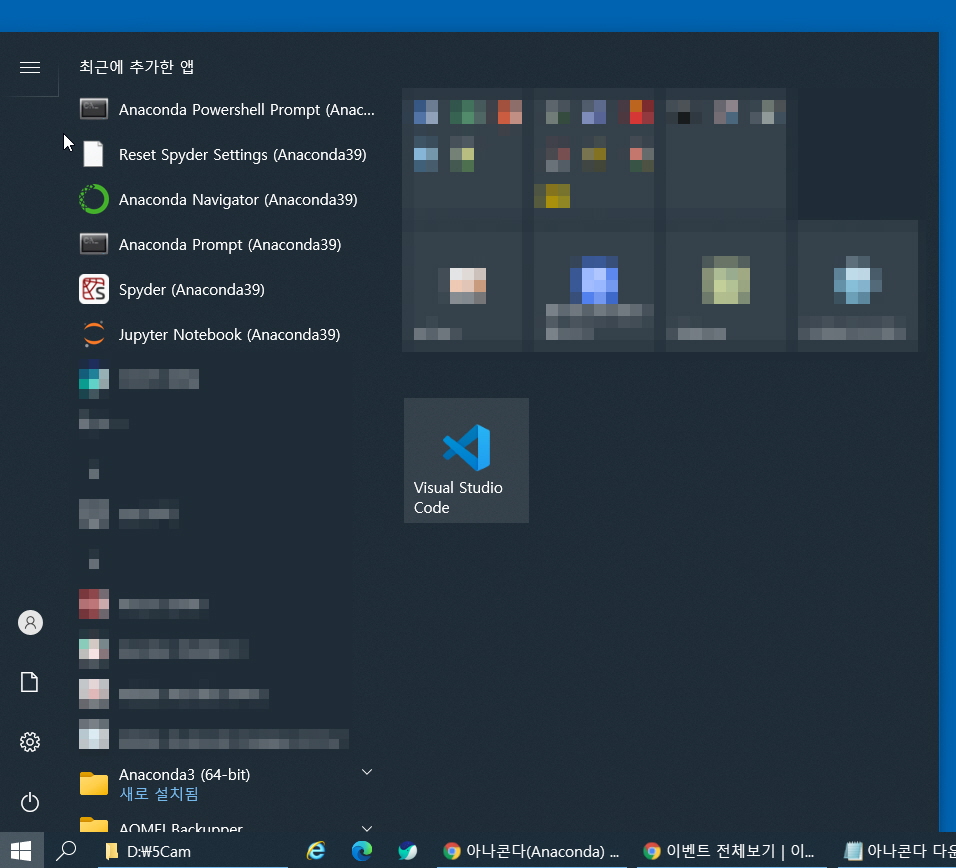Launch Anaconda Navigator green ring icon

[x=94, y=199]
